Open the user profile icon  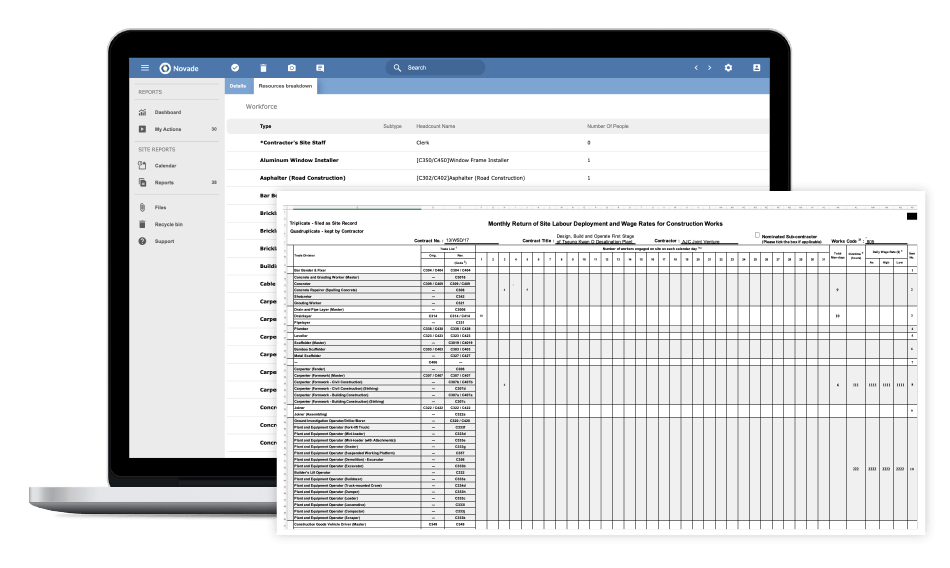(756, 68)
